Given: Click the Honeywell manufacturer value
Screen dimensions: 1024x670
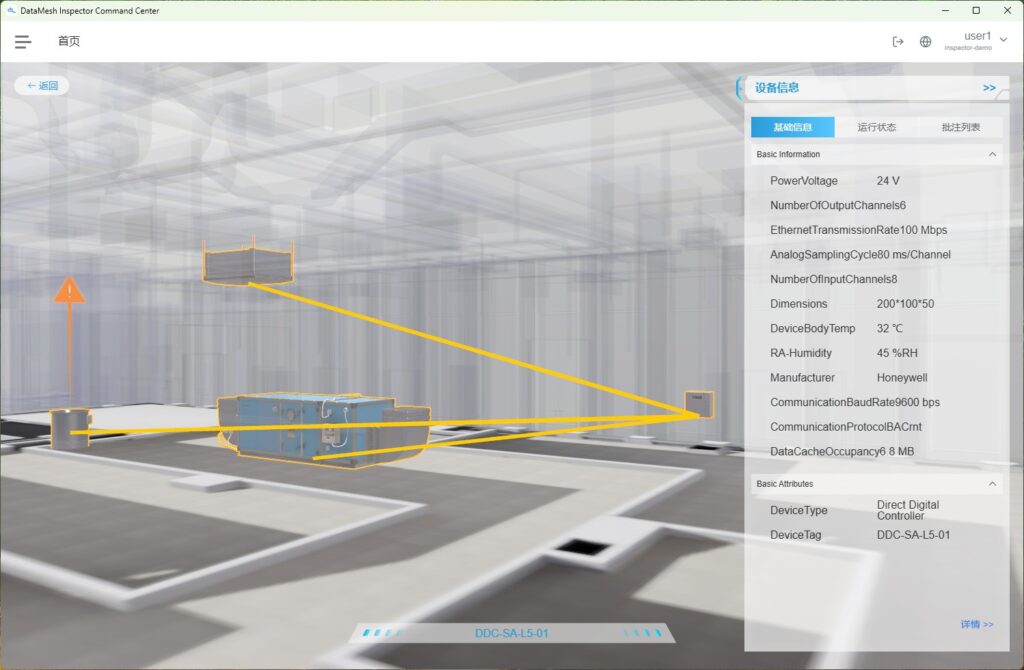Looking at the screenshot, I should (904, 378).
